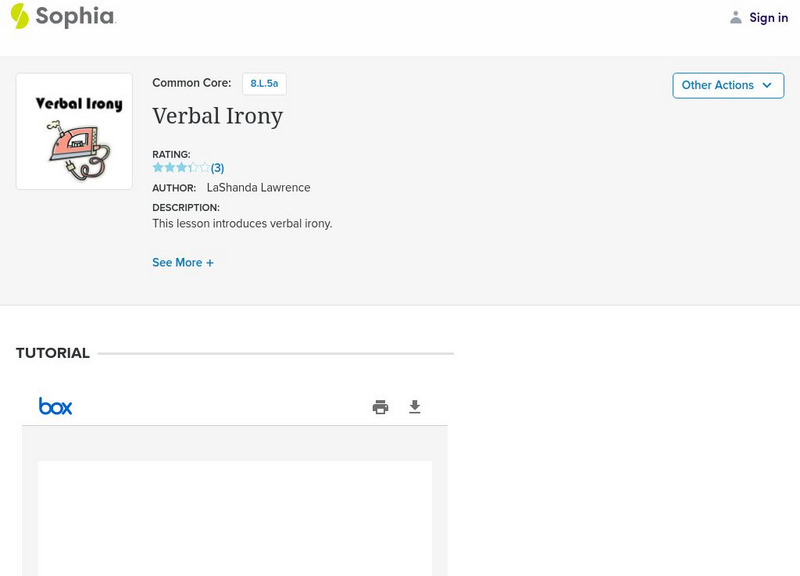Click the Verbal Irony lesson thumbnail

74,131
